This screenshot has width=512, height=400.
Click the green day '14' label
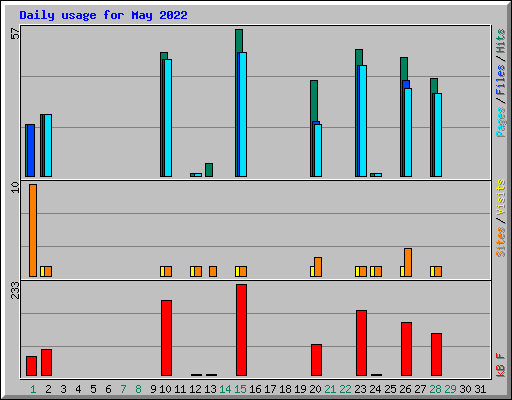click(225, 389)
